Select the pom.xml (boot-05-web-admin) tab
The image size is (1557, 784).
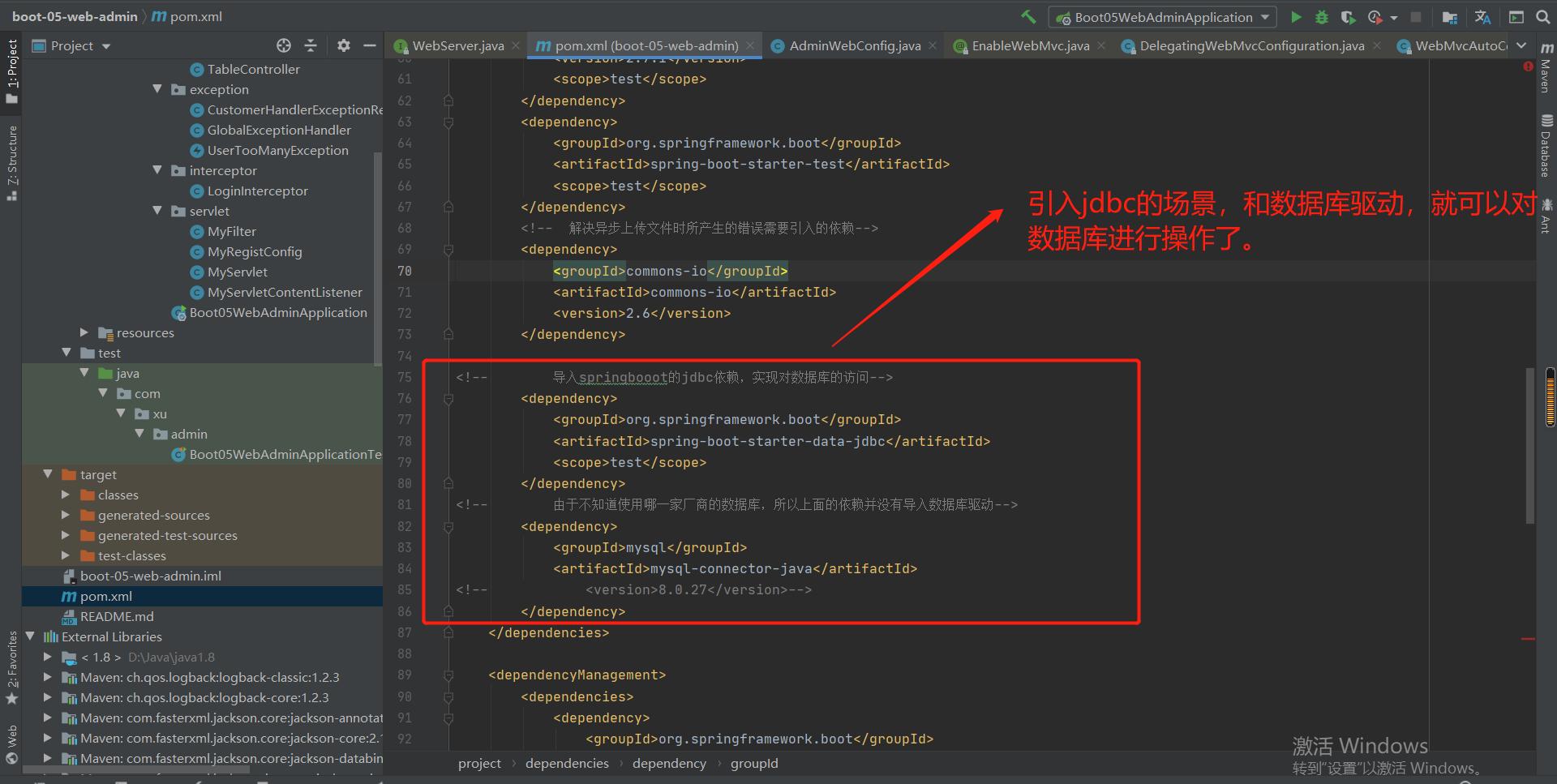click(646, 45)
